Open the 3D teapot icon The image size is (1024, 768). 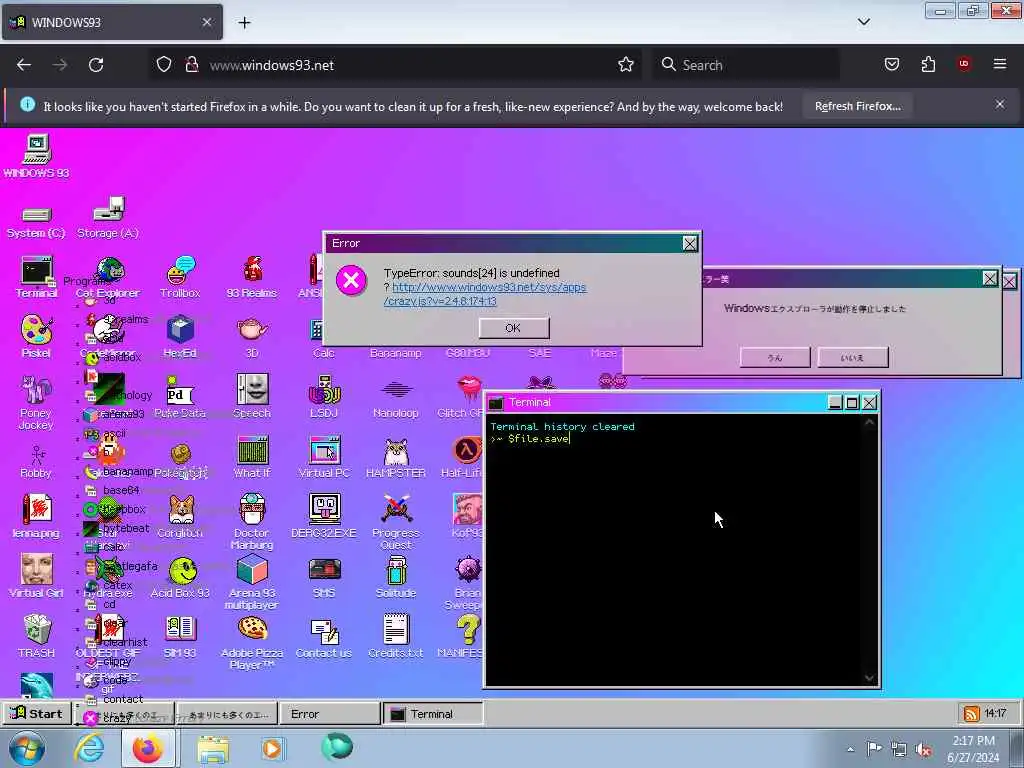[x=252, y=336]
